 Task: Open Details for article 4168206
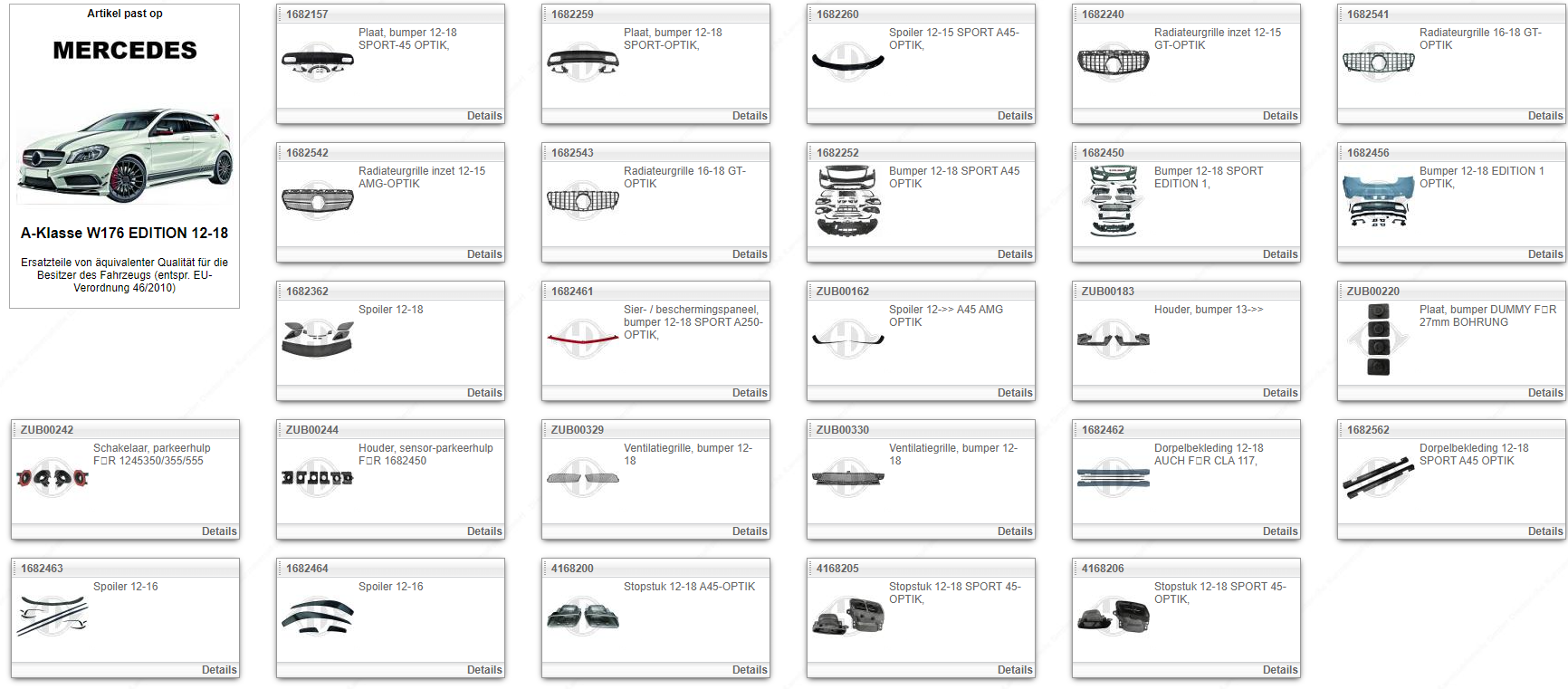coord(1280,670)
